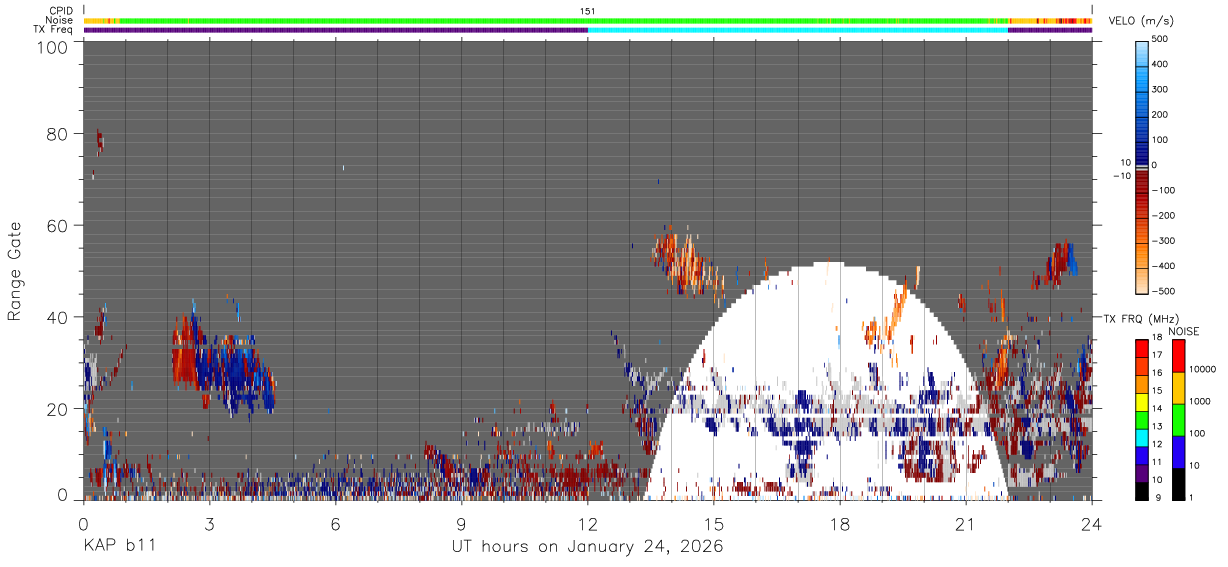The height and width of the screenshot is (567, 1228).
Task: Click the 3 UT hour tick label
Action: pos(210,523)
